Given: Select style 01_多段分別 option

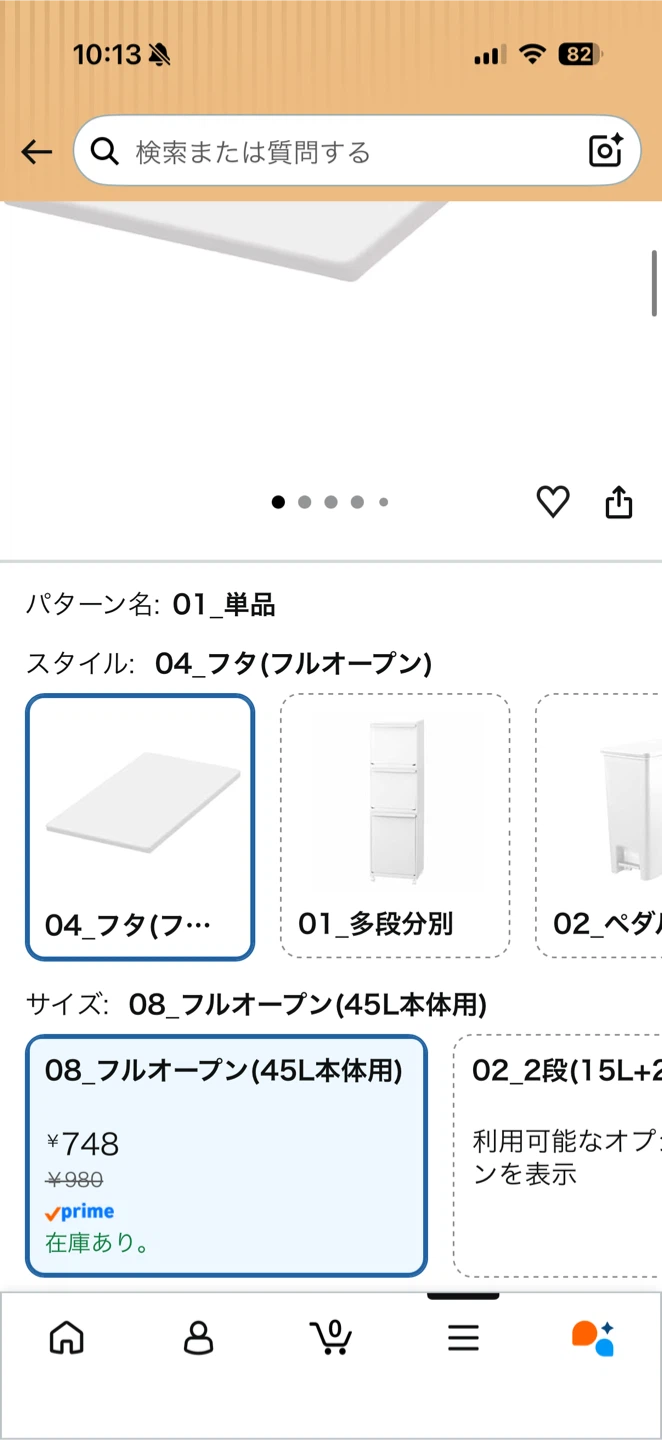Looking at the screenshot, I should [x=395, y=827].
